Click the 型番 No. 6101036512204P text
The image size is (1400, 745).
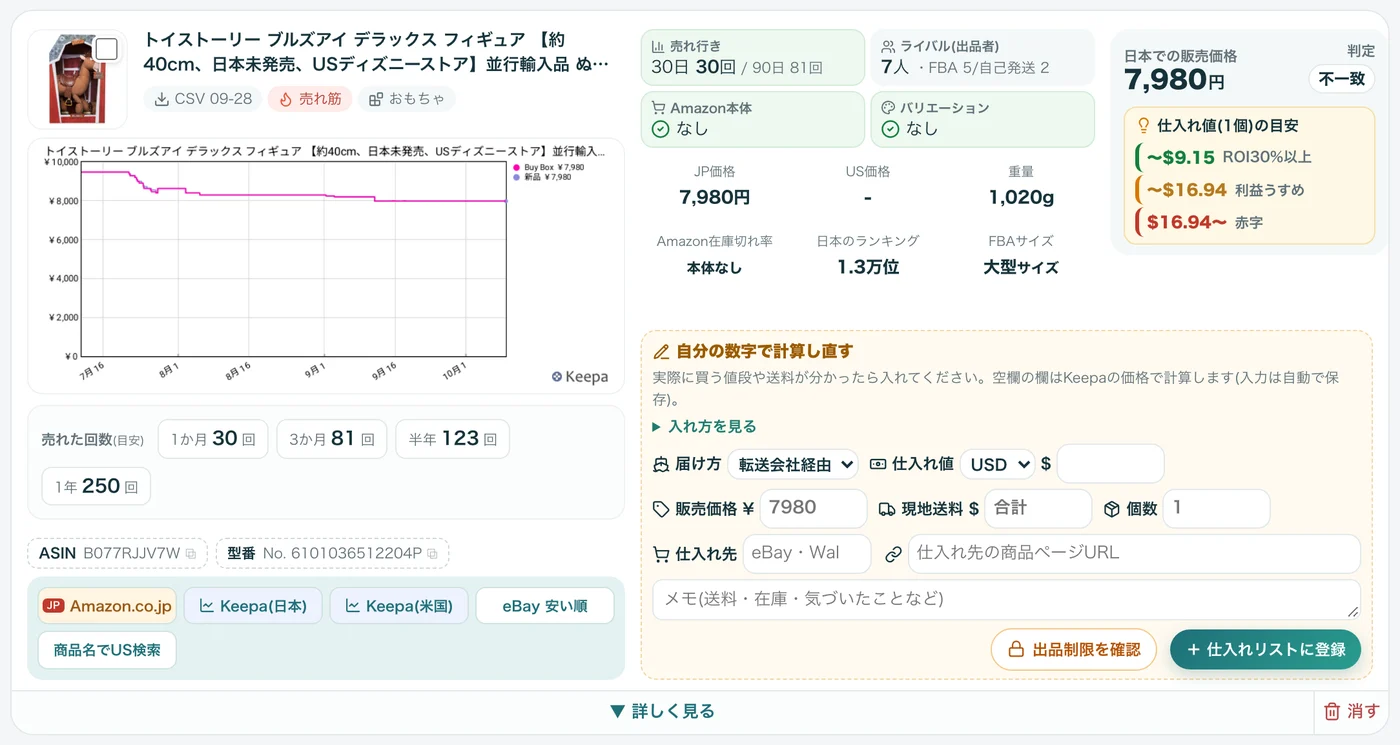coord(342,553)
